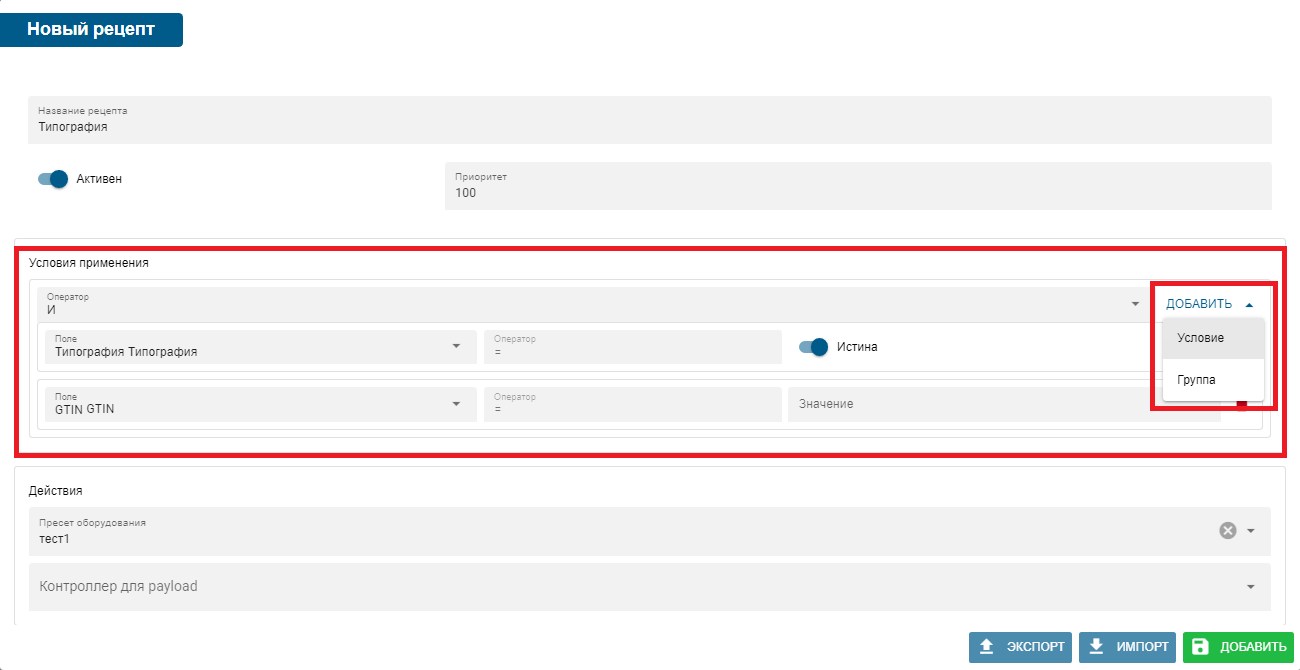The image size is (1300, 670).
Task: Clear the Пресет оборудования selection with the X icon
Action: (1227, 530)
